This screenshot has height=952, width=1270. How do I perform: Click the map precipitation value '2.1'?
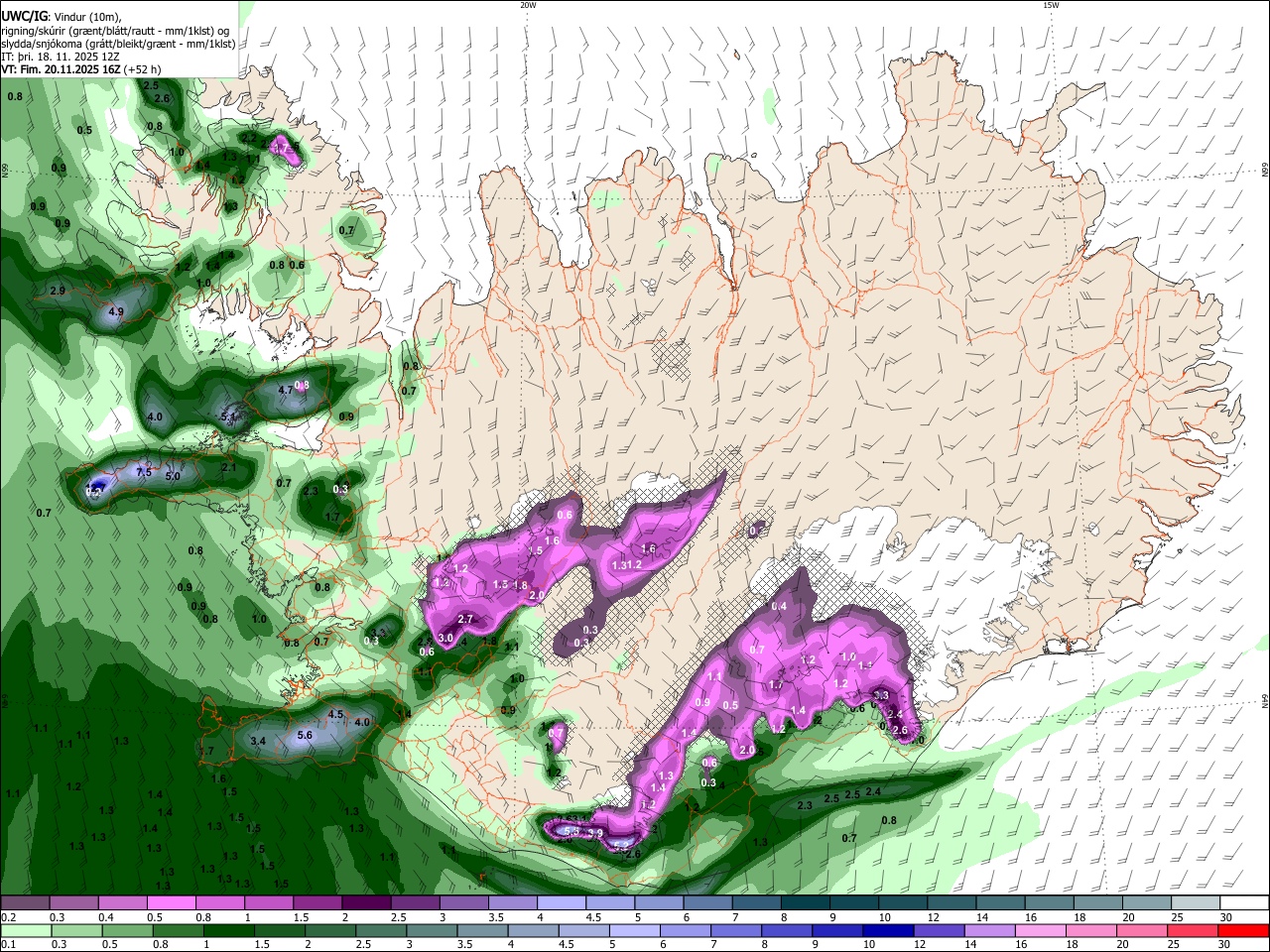(228, 467)
